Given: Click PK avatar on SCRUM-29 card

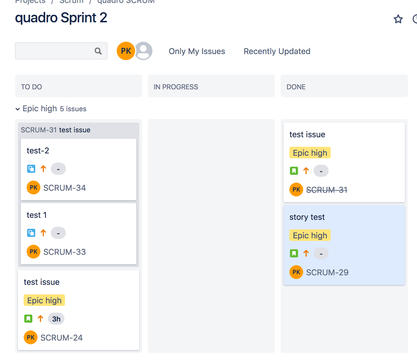Looking at the screenshot, I should tap(296, 272).
